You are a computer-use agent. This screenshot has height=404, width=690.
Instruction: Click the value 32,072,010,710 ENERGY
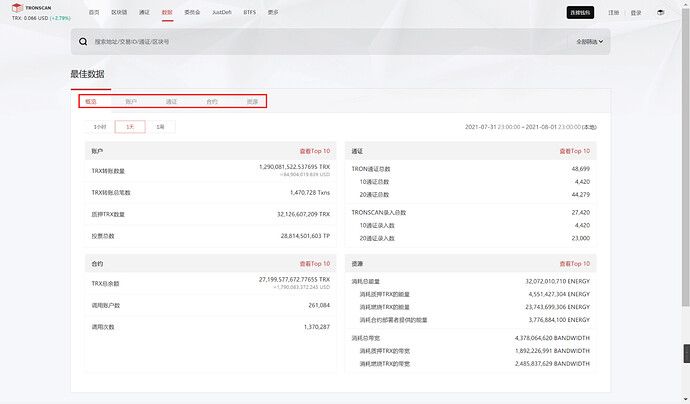click(x=558, y=281)
